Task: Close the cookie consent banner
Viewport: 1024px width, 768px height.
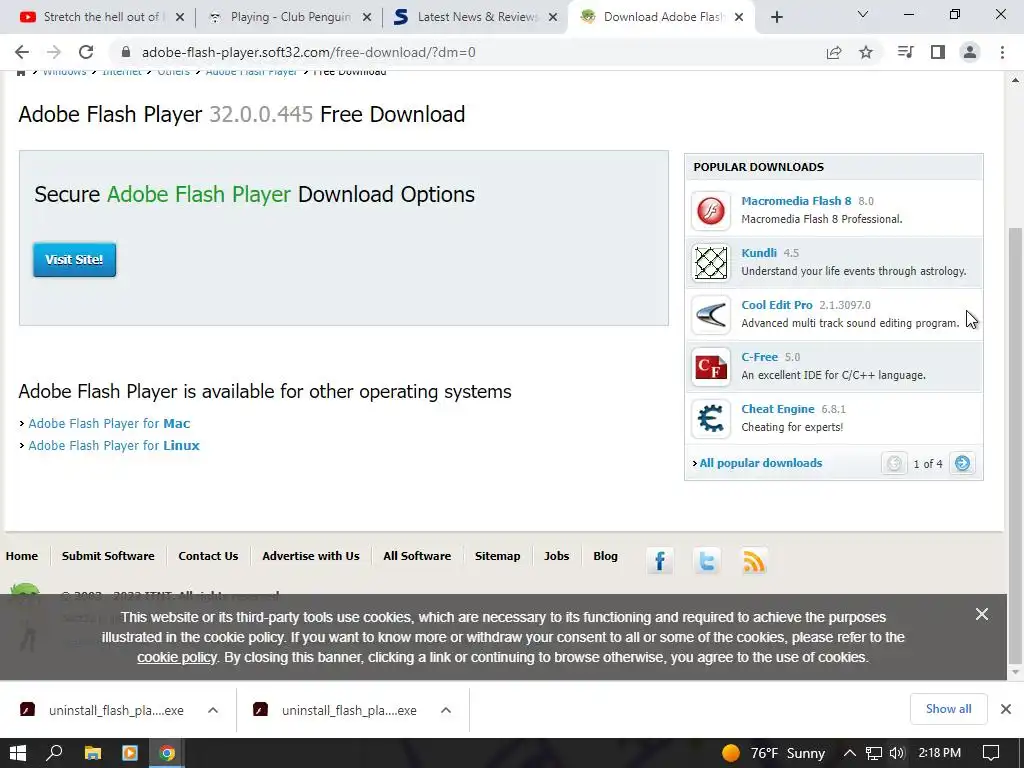Action: (x=982, y=614)
